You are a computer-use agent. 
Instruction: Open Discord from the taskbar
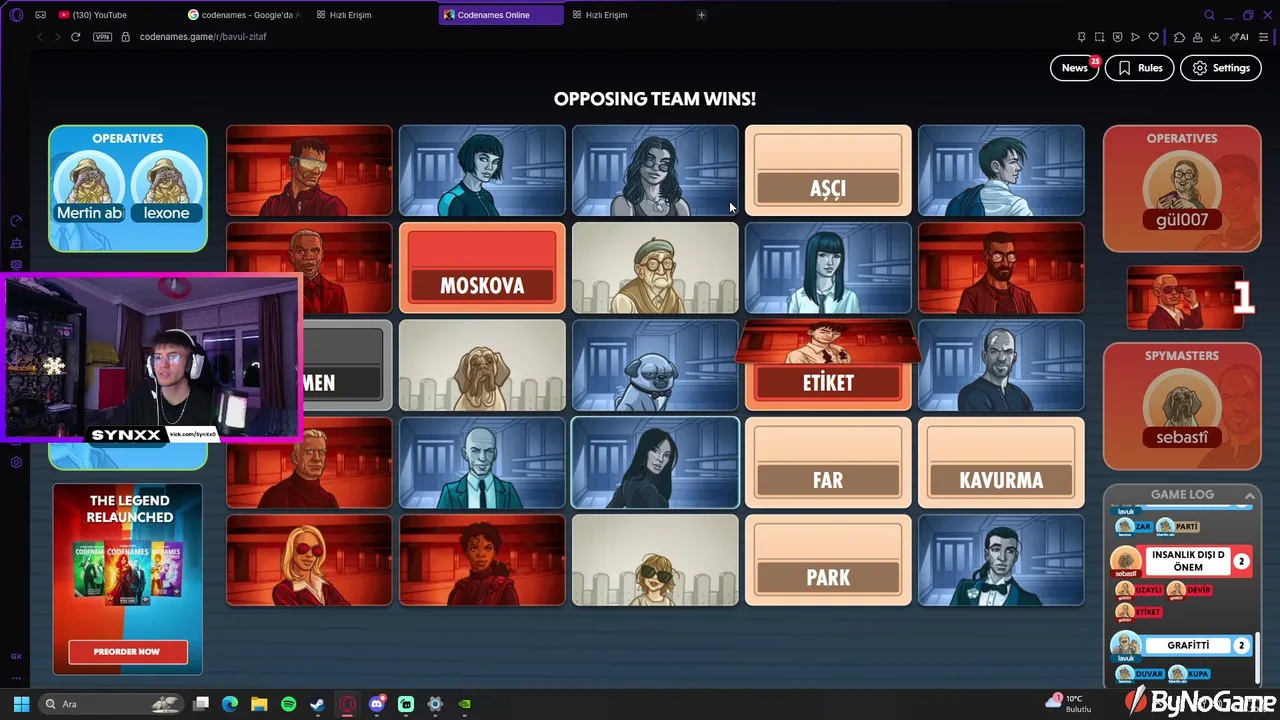377,704
